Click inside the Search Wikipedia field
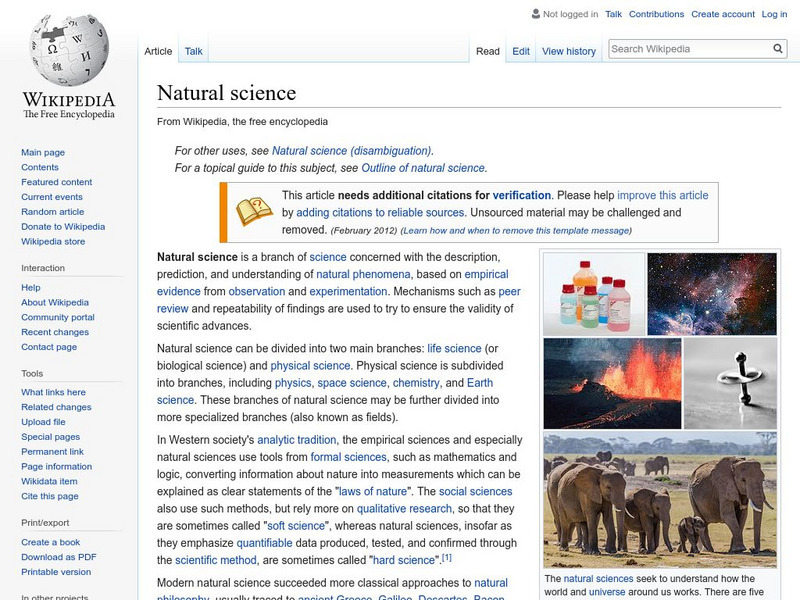The image size is (800, 600). 686,48
